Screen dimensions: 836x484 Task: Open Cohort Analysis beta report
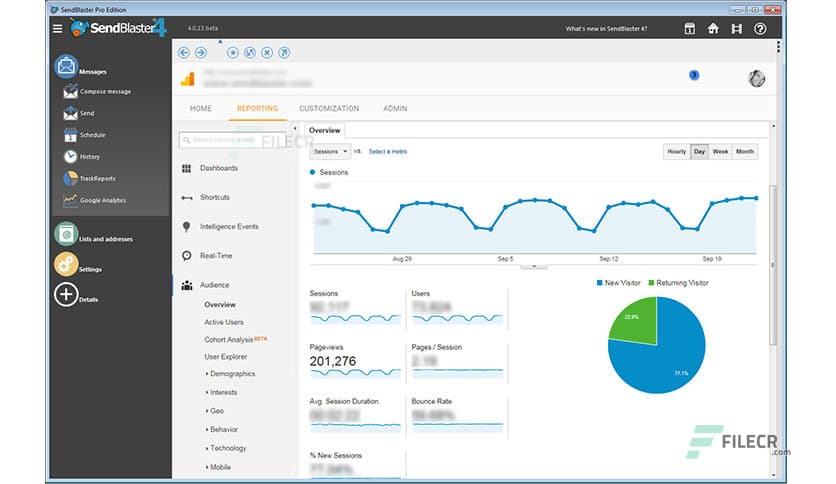coord(236,340)
